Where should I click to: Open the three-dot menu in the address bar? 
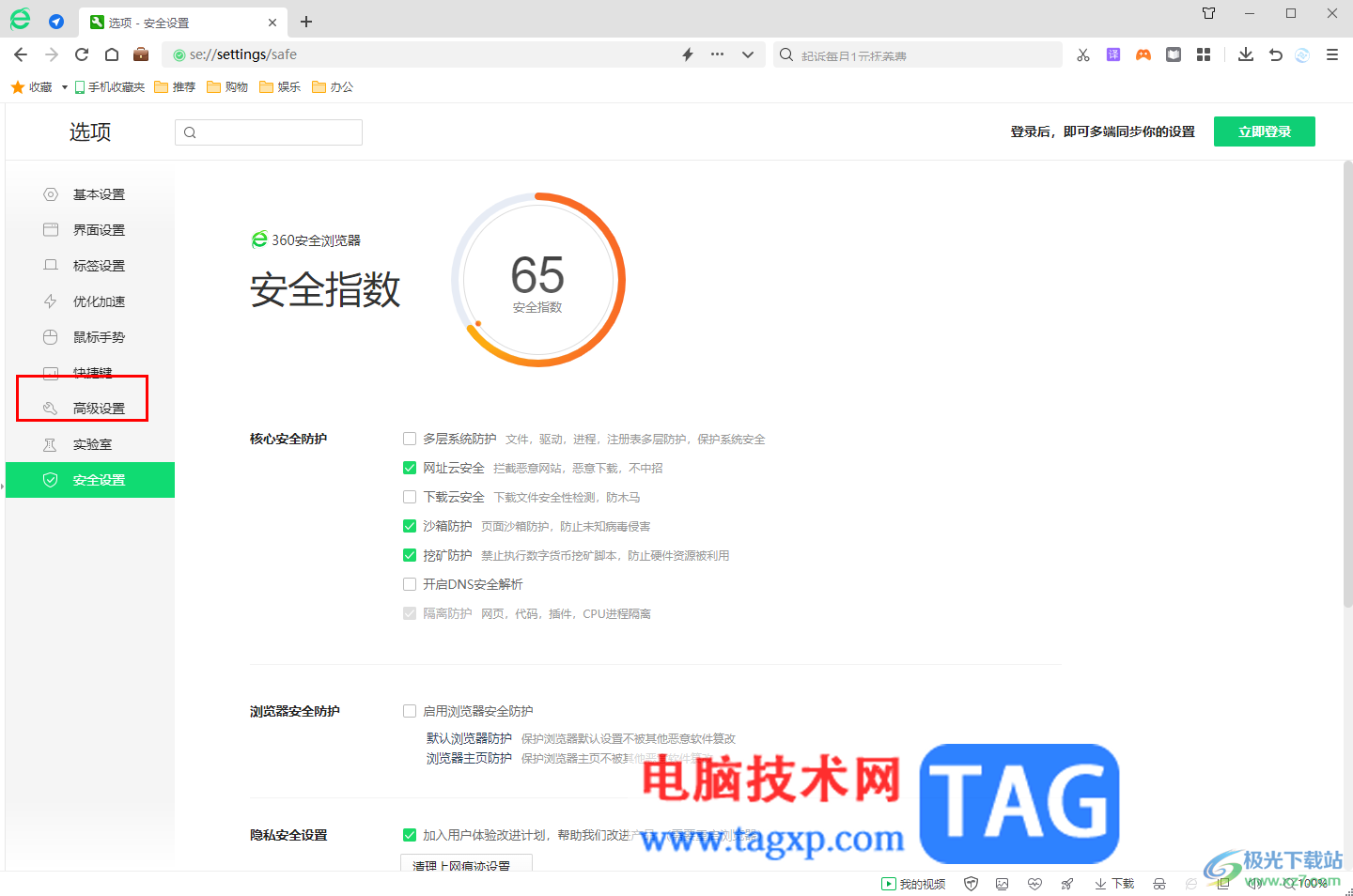click(x=718, y=54)
